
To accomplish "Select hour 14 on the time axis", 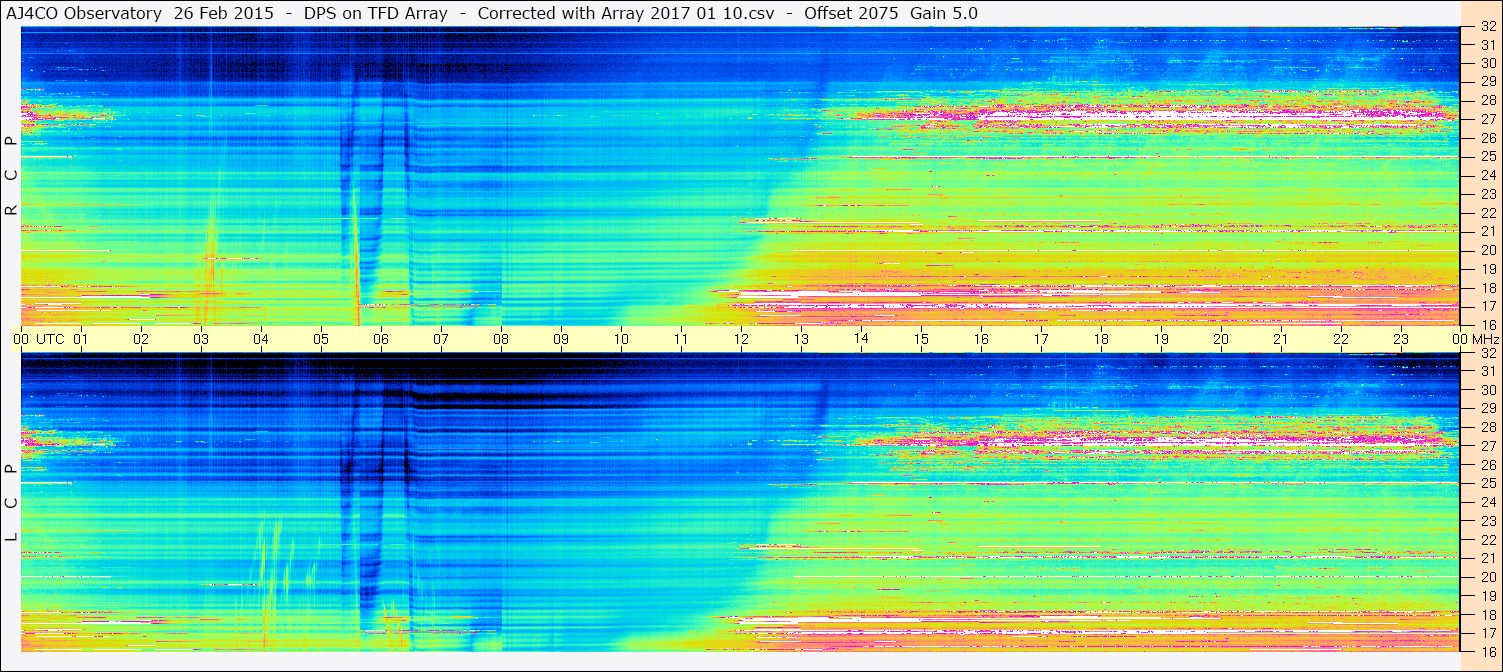I will [861, 339].
